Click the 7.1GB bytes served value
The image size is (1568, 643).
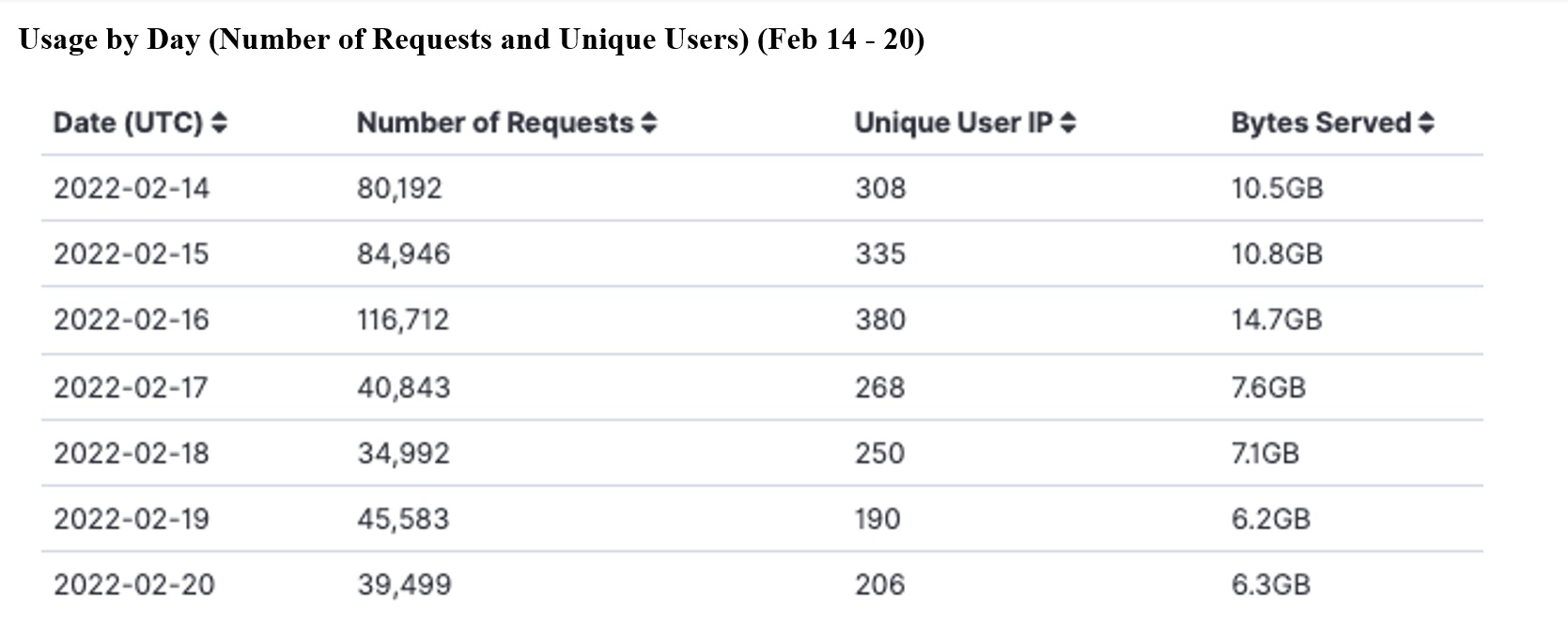[1265, 453]
